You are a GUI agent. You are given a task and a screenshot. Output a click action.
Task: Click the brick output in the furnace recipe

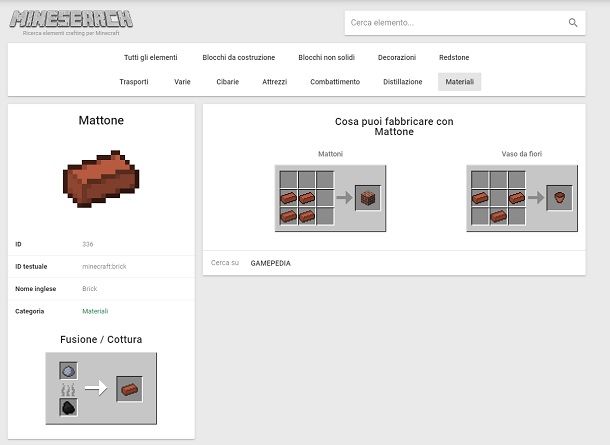pos(129,389)
